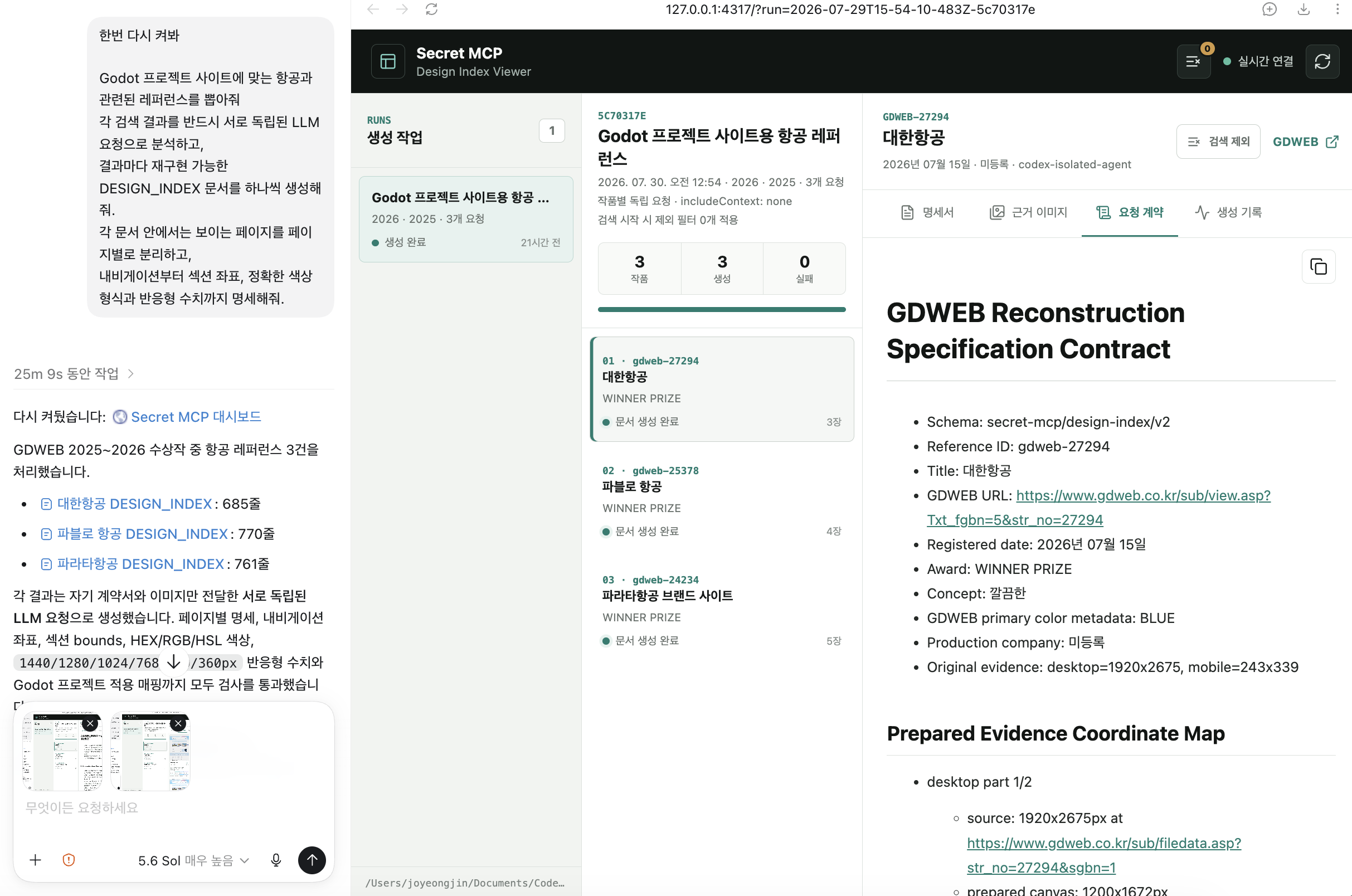
Task: Select the 파블로 항공 gdweb-25378 item
Action: [722, 500]
